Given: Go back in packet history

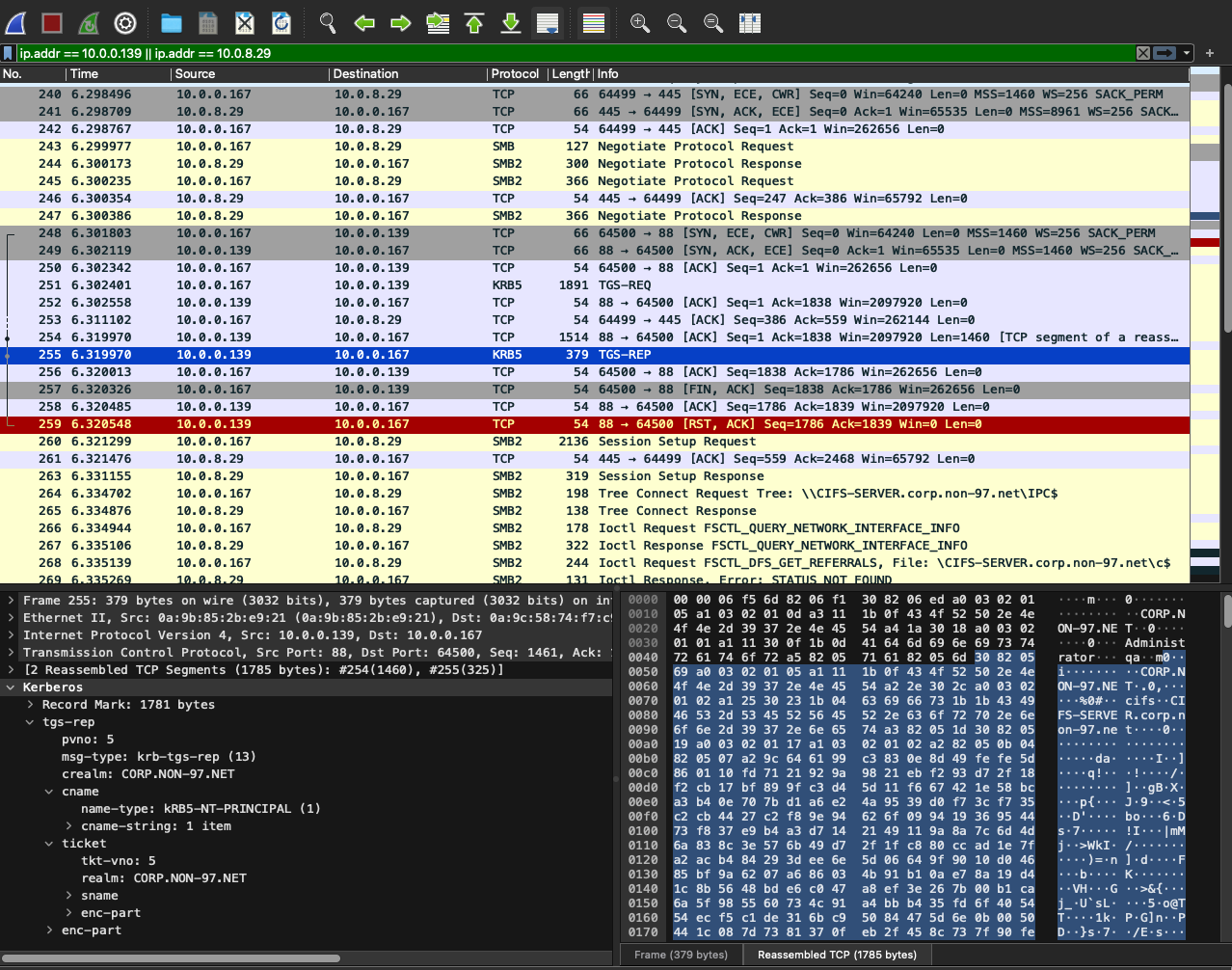Looking at the screenshot, I should pos(364,22).
